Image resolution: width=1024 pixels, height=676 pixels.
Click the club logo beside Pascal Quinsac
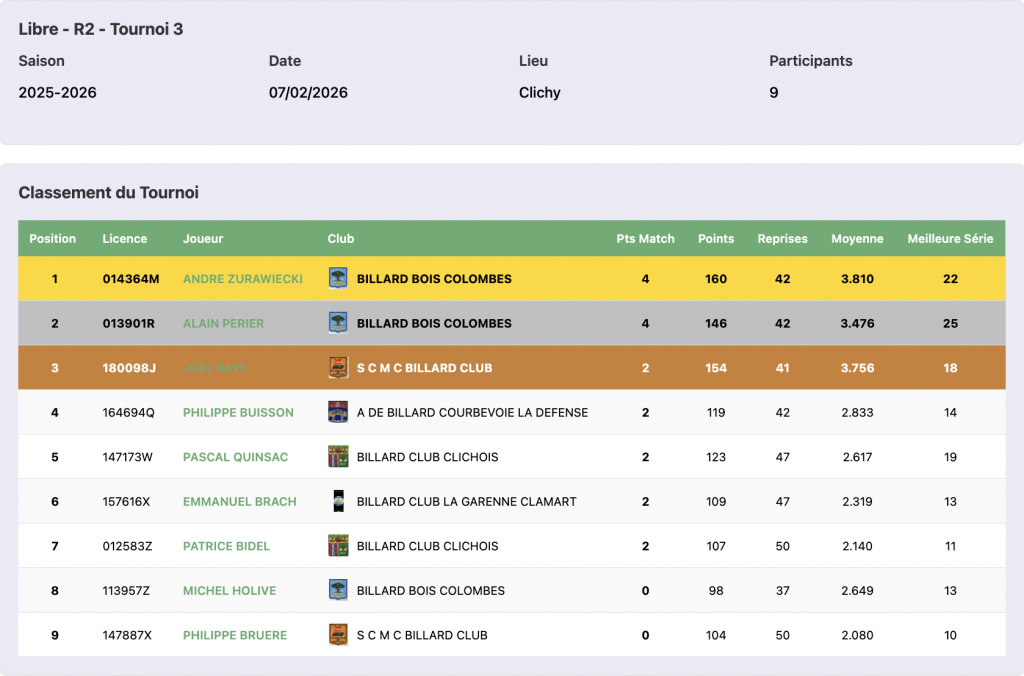(338, 457)
